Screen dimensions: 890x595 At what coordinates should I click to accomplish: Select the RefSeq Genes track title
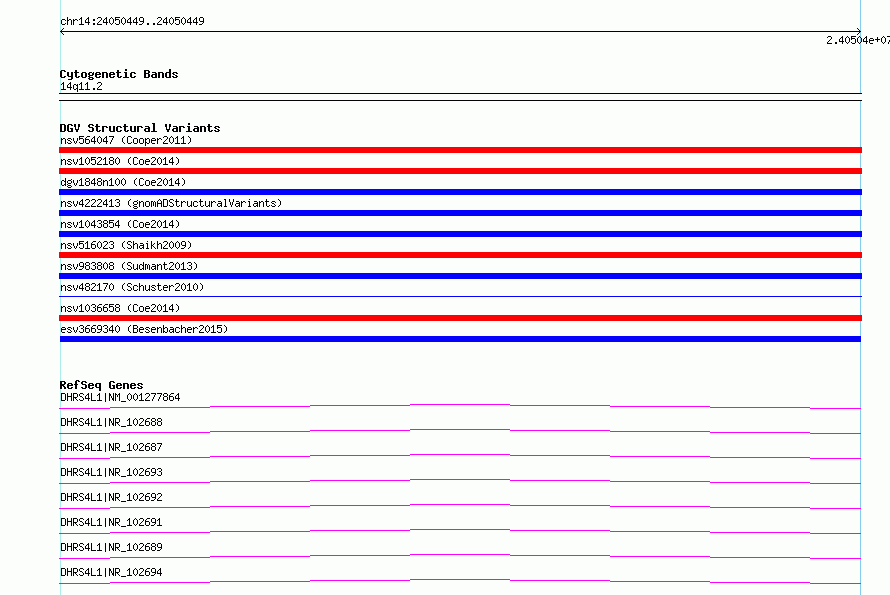pos(101,385)
